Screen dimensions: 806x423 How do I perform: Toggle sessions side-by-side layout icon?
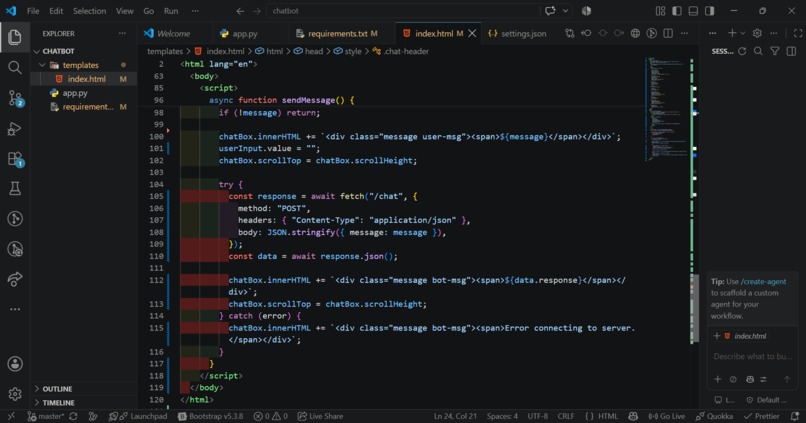(x=791, y=51)
